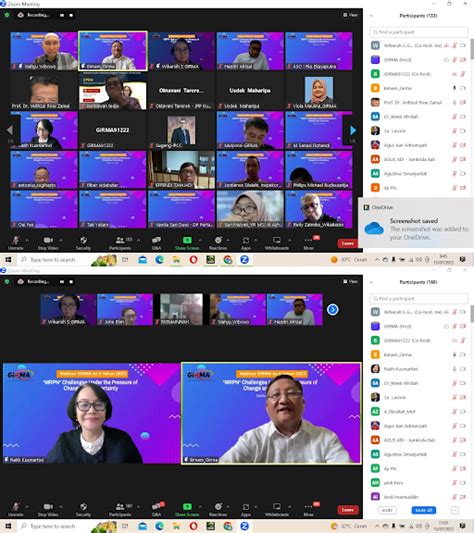
Task: Open View menu in lower Zoom window
Action: [x=350, y=281]
